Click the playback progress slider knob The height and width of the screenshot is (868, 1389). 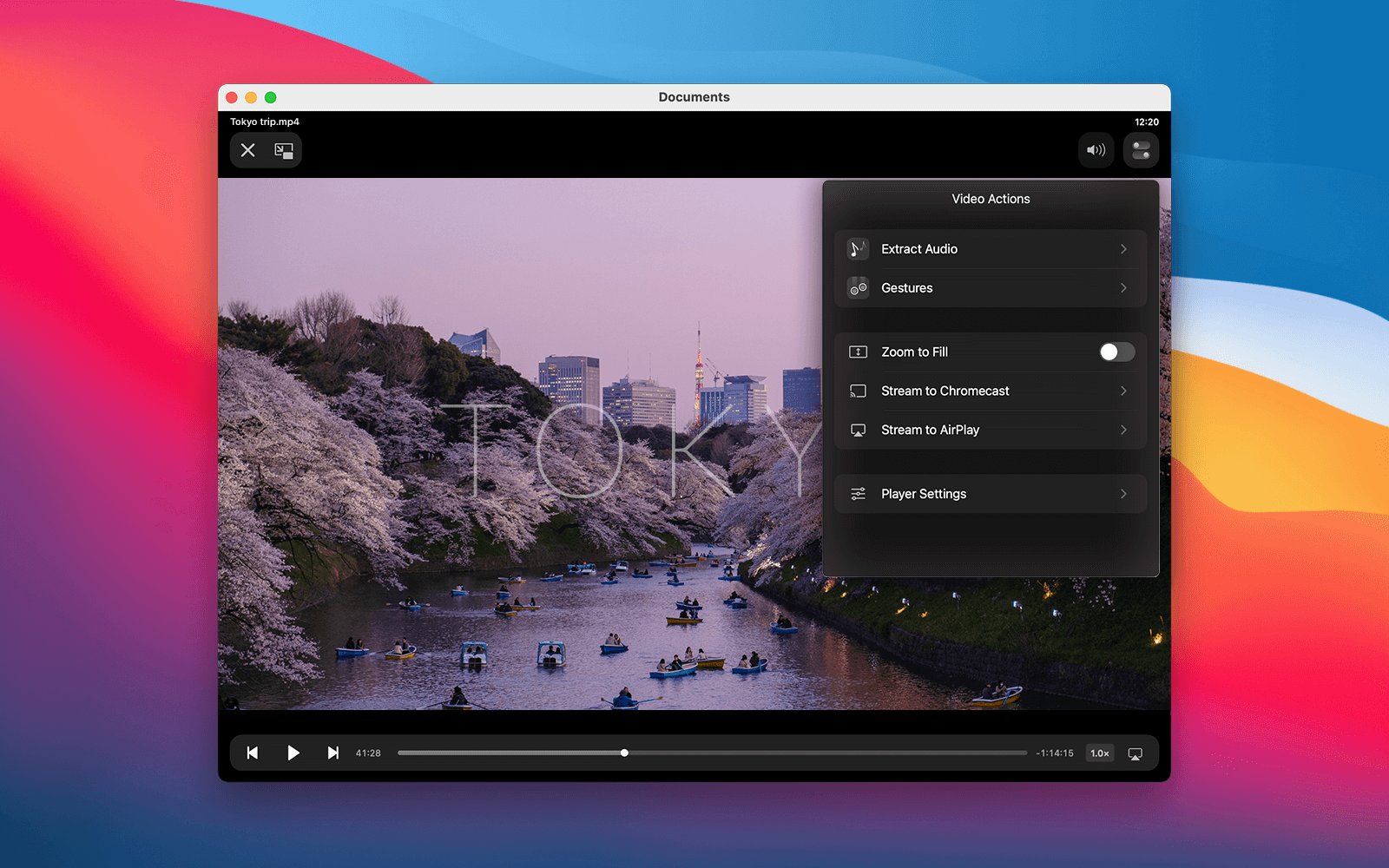(x=624, y=753)
